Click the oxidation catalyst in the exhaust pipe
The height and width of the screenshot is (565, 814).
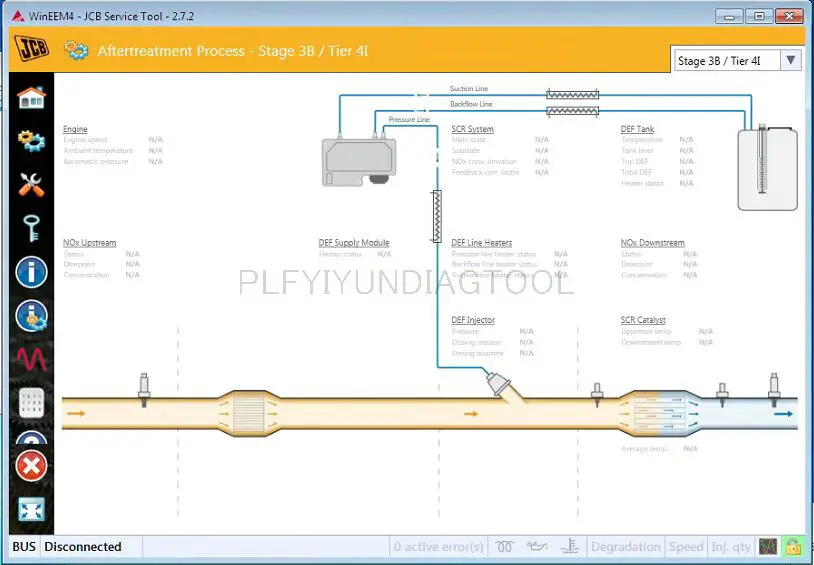pos(249,413)
